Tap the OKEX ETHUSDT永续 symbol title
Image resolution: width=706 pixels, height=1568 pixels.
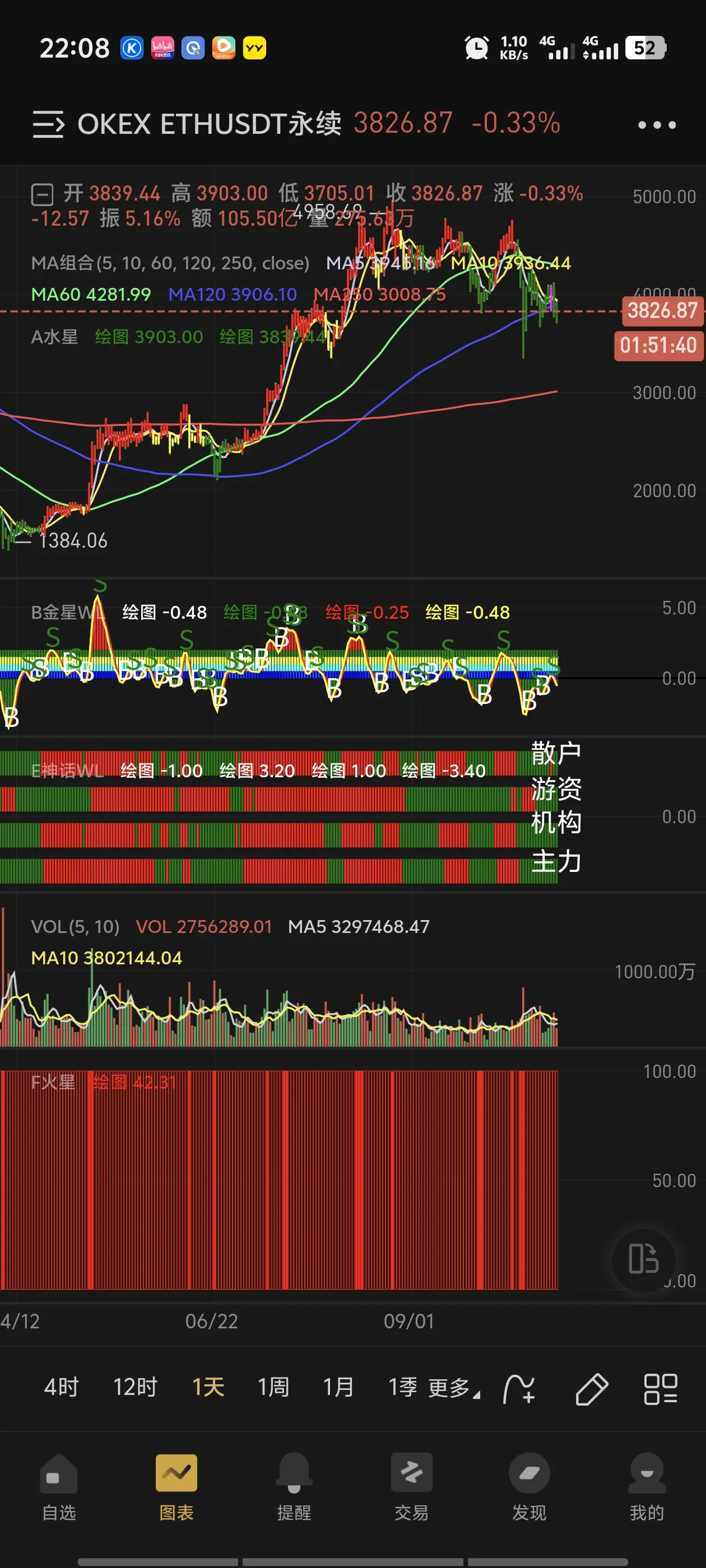pyautogui.click(x=210, y=124)
